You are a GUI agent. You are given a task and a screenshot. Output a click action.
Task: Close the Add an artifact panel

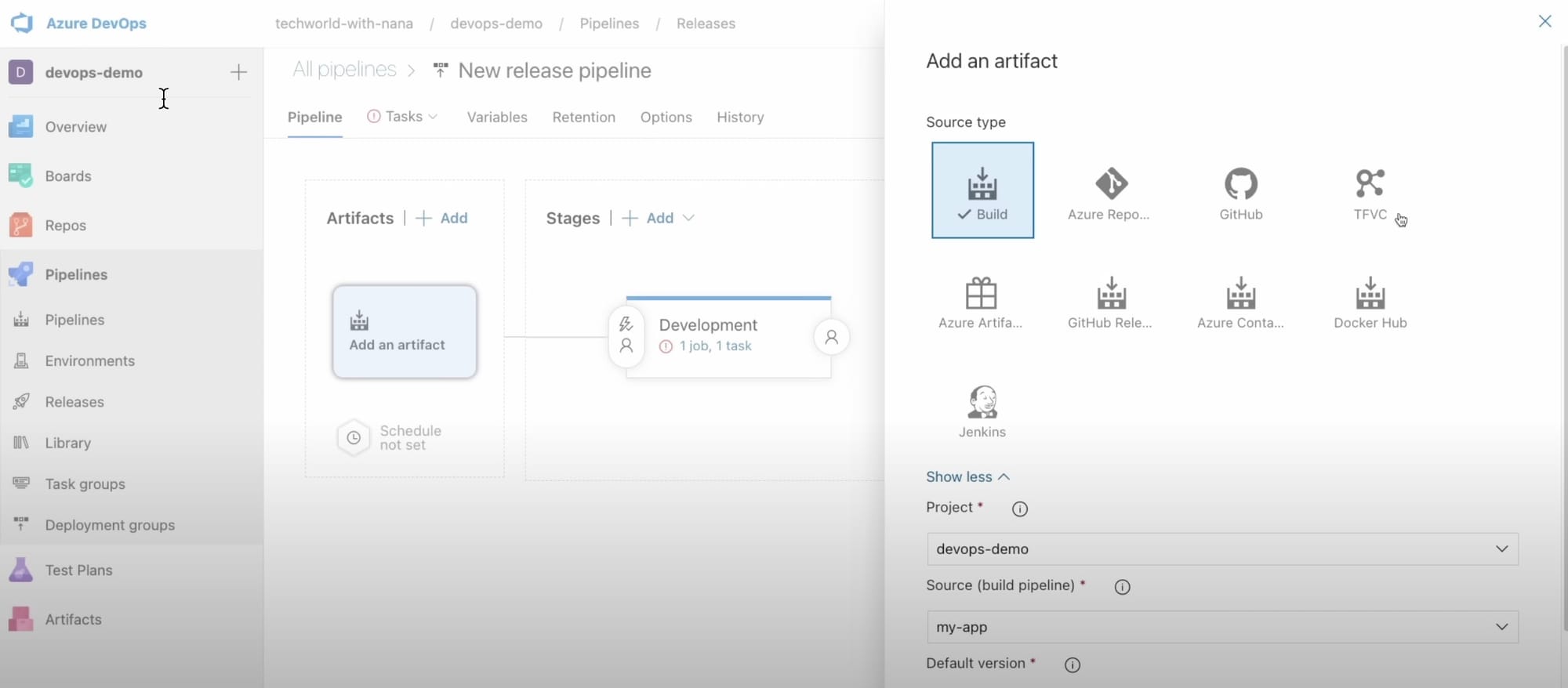coord(1544,21)
